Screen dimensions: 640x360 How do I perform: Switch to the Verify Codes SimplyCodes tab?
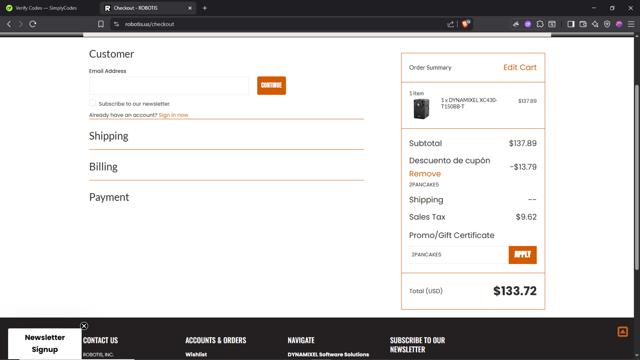click(46, 8)
